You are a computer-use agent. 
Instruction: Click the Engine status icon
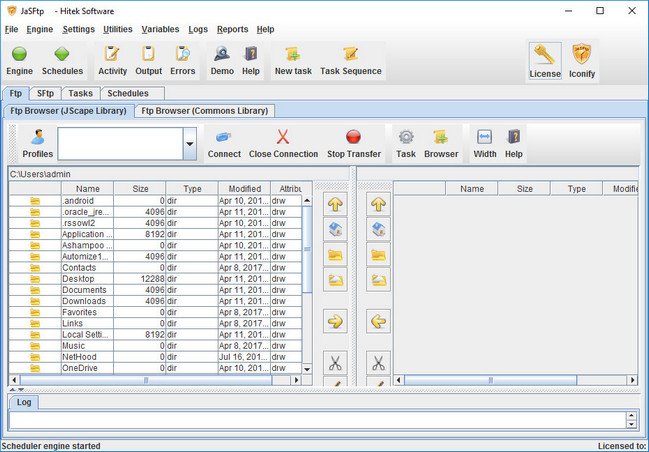19,55
